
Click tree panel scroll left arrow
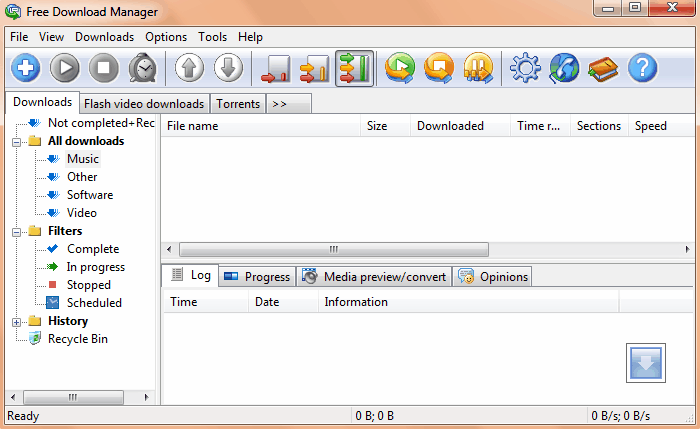(x=13, y=397)
